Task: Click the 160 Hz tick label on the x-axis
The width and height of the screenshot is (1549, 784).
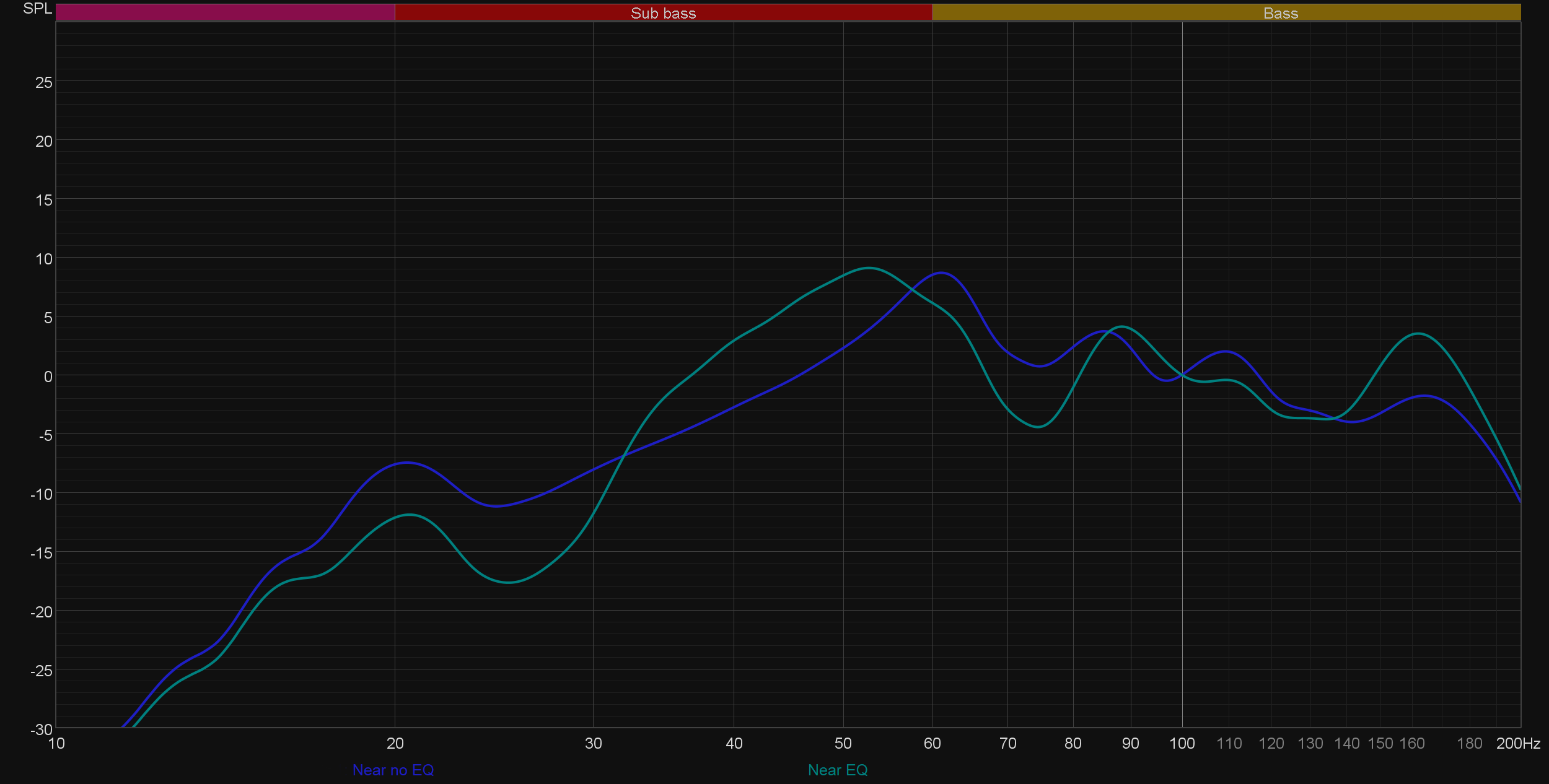Action: click(1411, 743)
